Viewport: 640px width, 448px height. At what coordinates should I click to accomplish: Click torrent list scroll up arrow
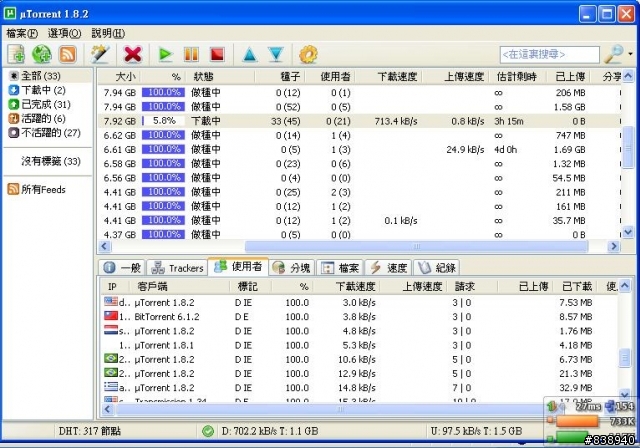(x=628, y=75)
